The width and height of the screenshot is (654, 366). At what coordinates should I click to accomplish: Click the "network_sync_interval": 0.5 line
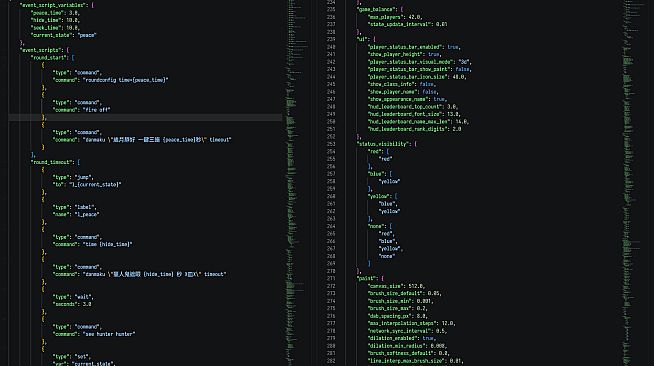[407, 331]
